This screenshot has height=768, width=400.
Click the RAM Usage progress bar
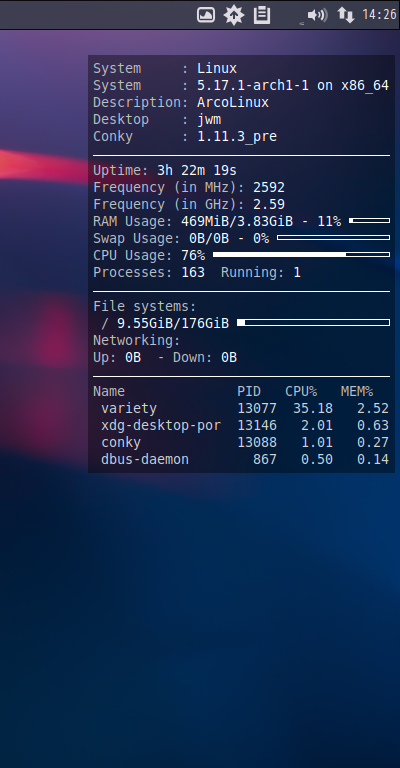click(370, 221)
